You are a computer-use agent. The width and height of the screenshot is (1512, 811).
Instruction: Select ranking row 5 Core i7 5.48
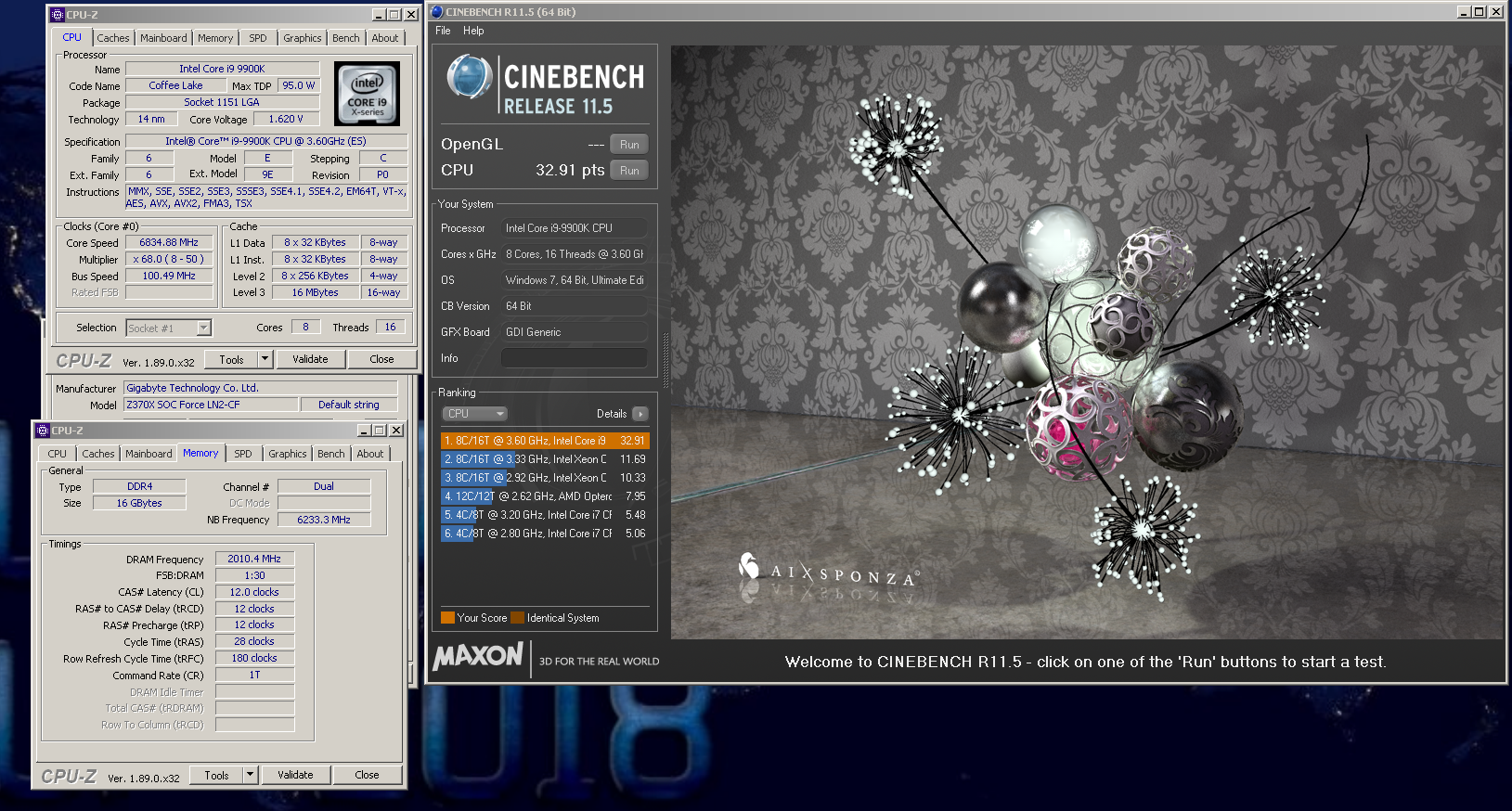[x=545, y=515]
